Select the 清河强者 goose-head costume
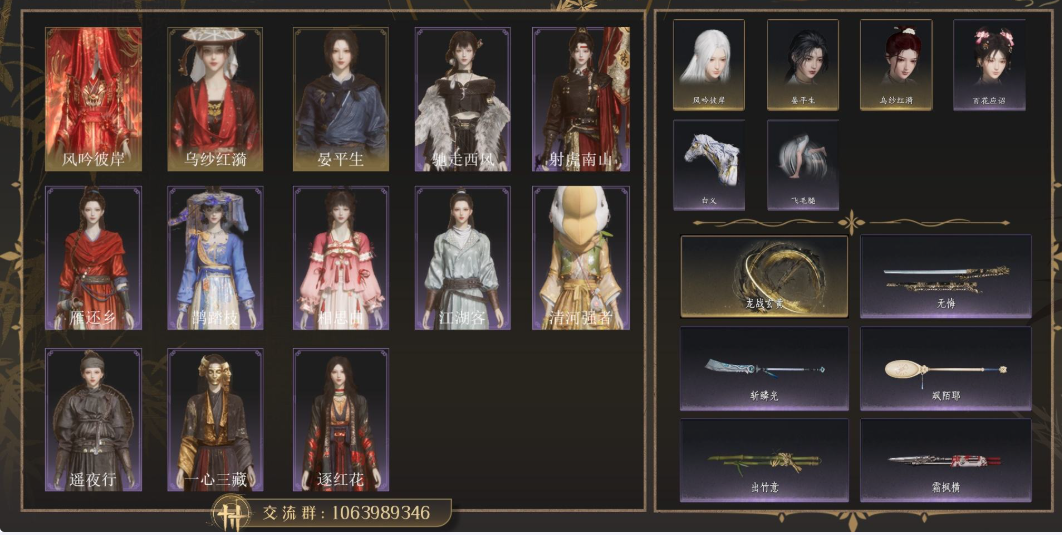 (581, 258)
